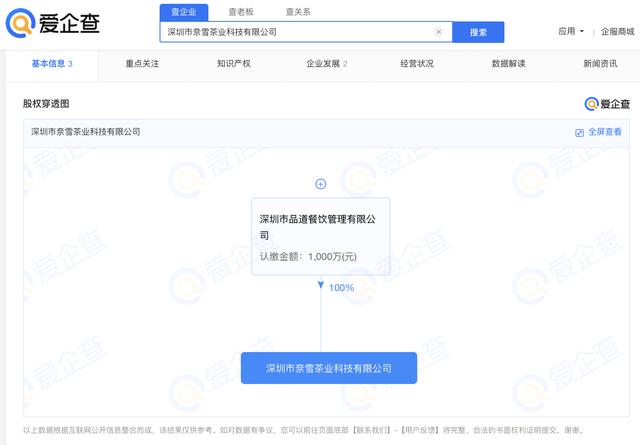Switch to the 数据解读 tab
This screenshot has height=445, width=640.
click(508, 64)
